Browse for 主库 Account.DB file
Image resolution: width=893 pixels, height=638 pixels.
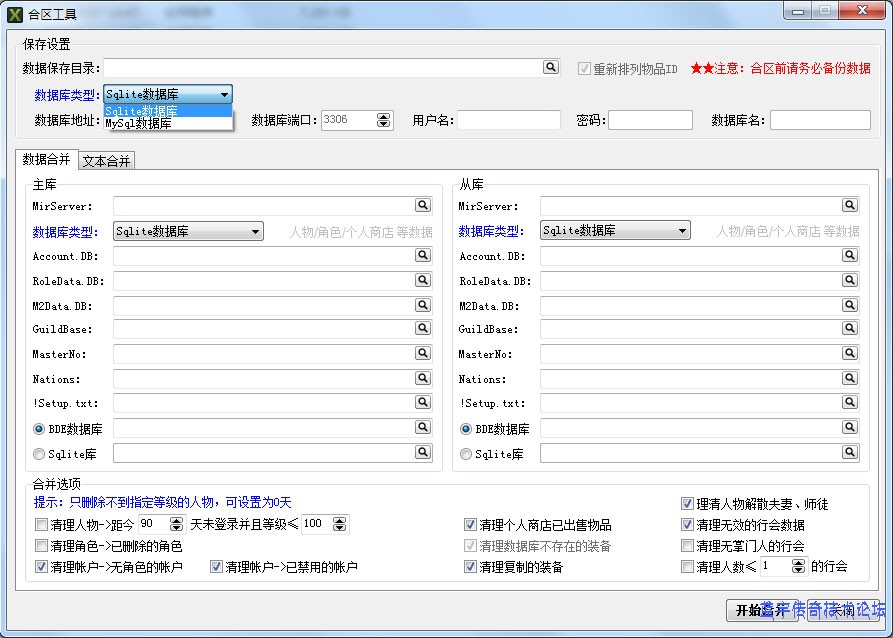(x=423, y=256)
